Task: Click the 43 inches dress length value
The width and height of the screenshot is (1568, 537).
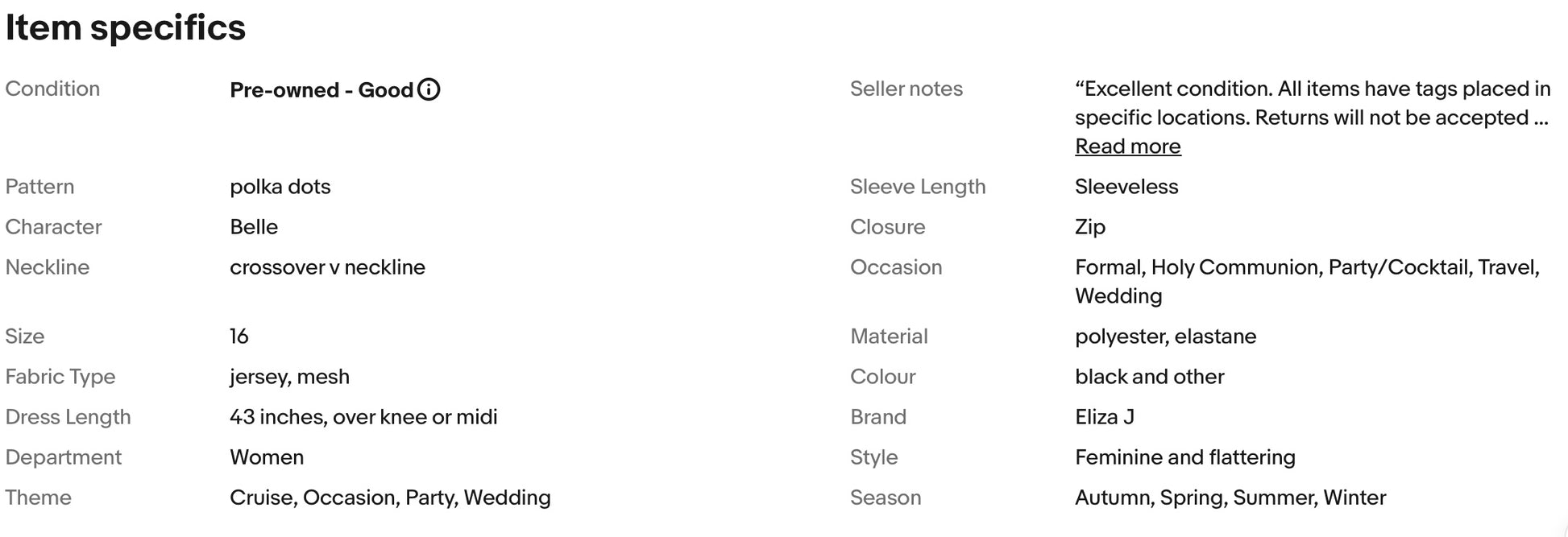Action: click(x=363, y=417)
